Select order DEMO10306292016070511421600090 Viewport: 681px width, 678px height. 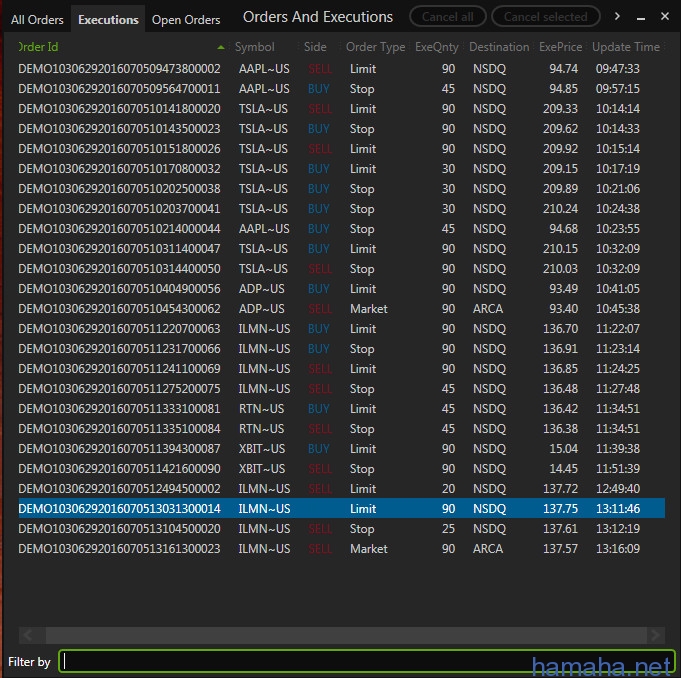(x=341, y=468)
